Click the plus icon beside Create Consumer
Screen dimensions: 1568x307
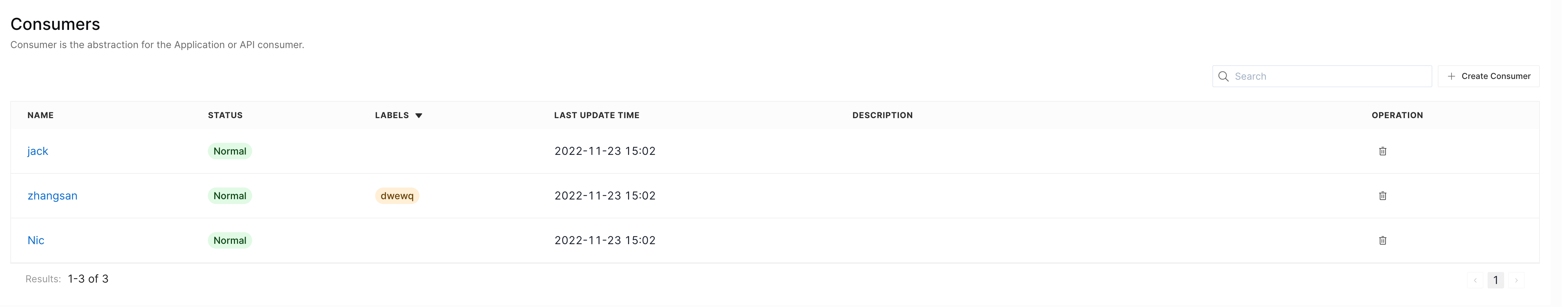1451,76
